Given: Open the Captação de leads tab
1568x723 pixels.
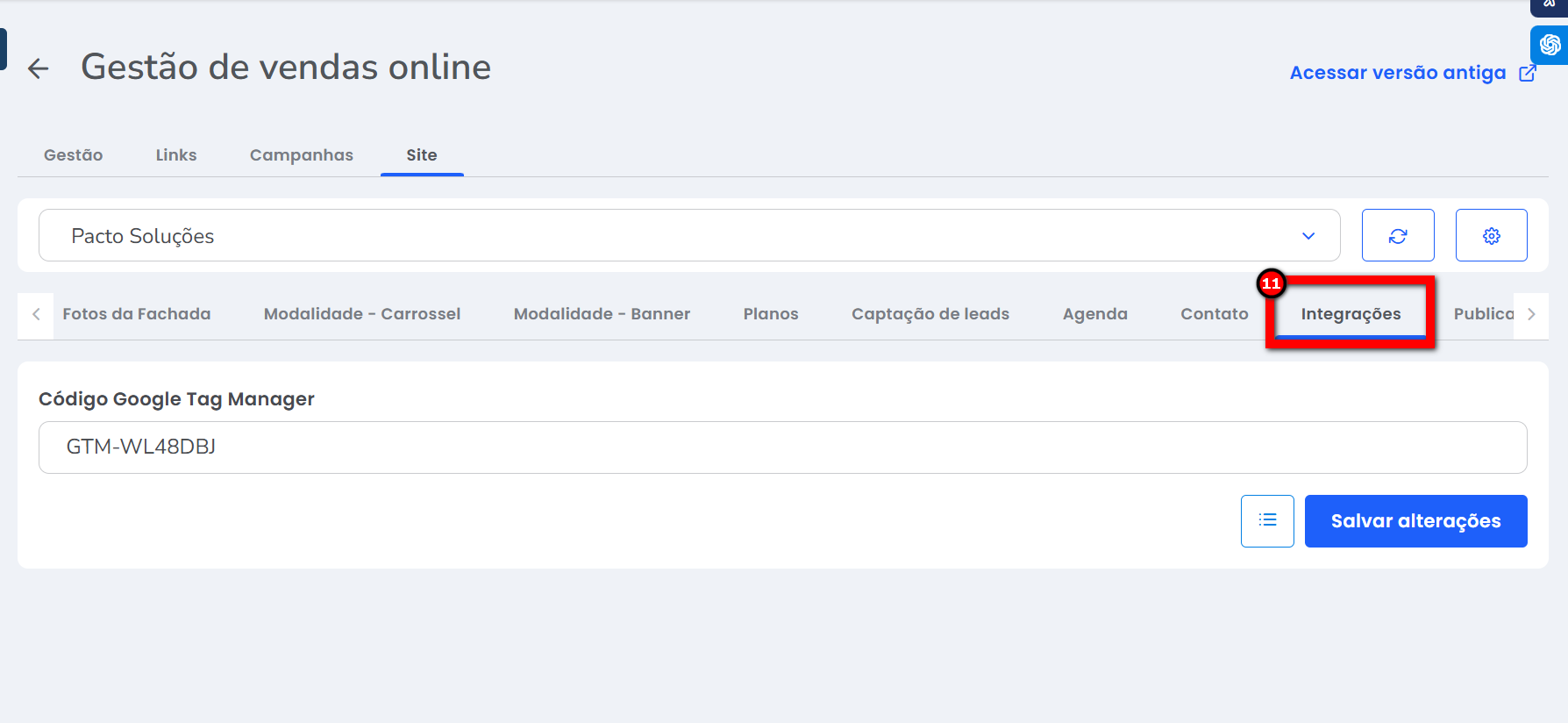Looking at the screenshot, I should pos(930,314).
